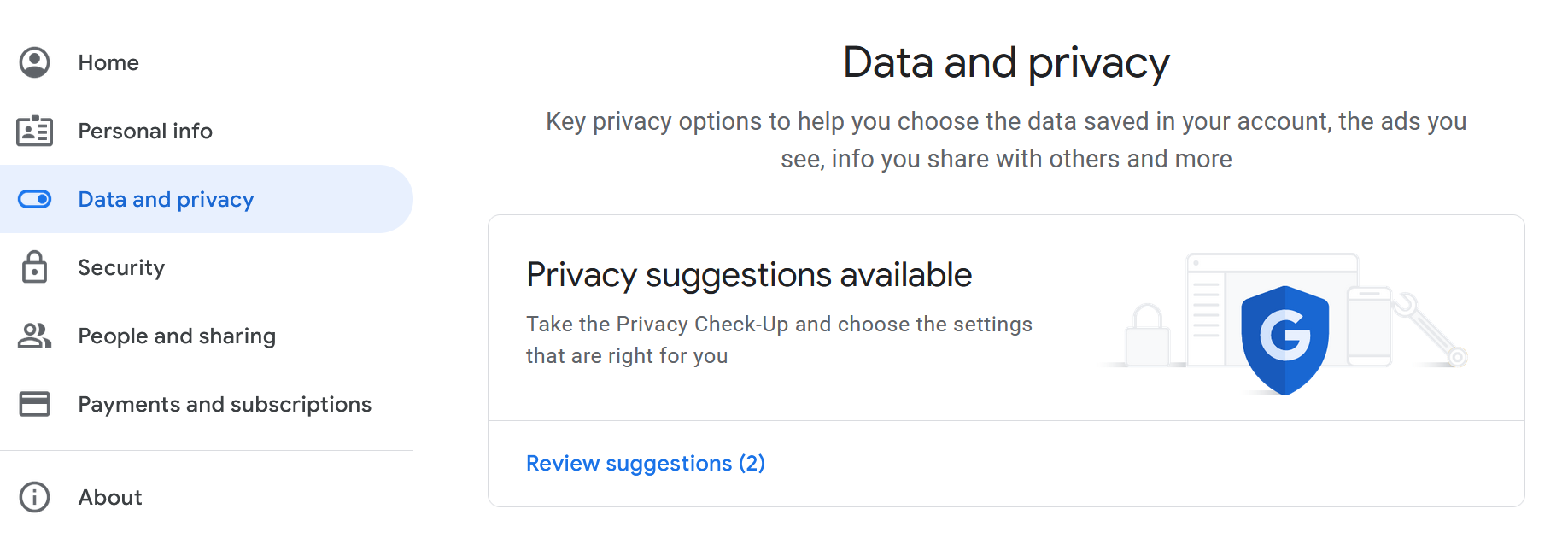Open the Security settings page
Viewport: 1568px width, 544px height.
click(121, 267)
